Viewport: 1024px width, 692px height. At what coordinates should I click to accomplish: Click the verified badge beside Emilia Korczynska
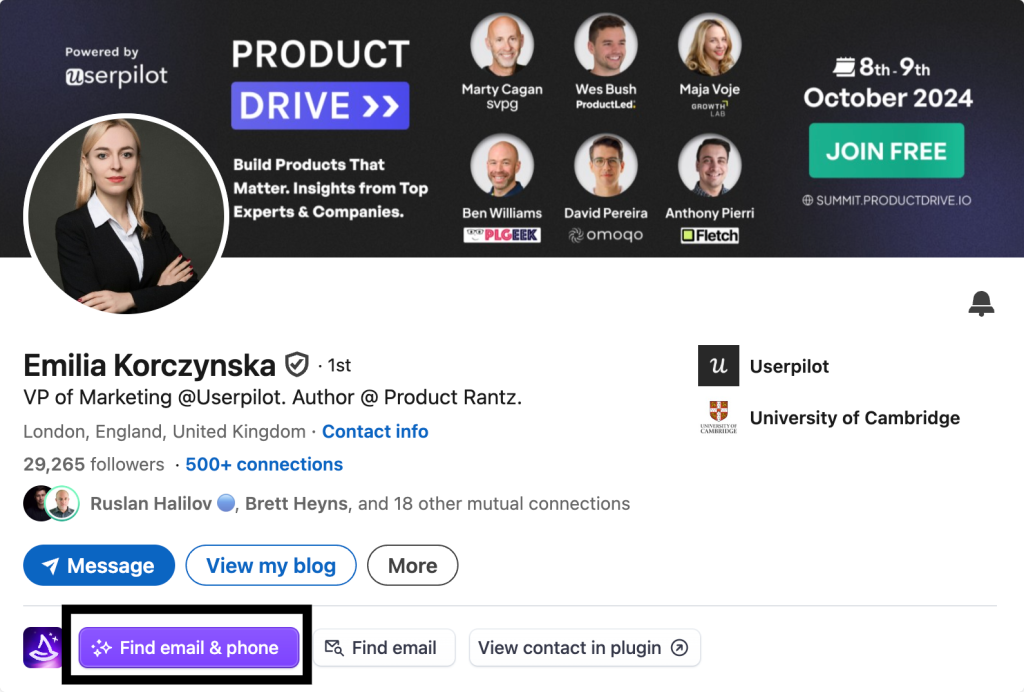coord(296,365)
